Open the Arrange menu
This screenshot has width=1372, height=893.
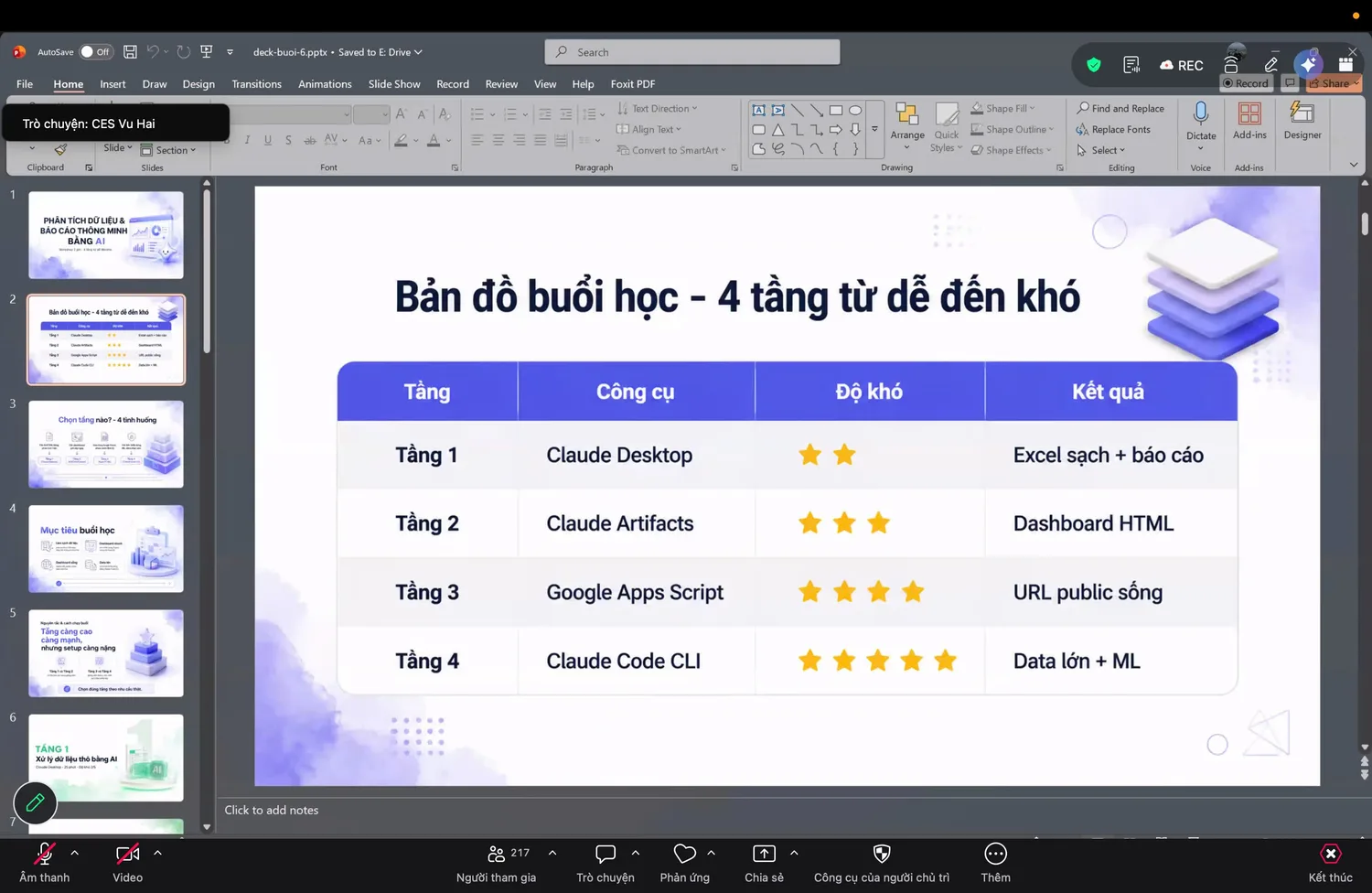pyautogui.click(x=907, y=126)
